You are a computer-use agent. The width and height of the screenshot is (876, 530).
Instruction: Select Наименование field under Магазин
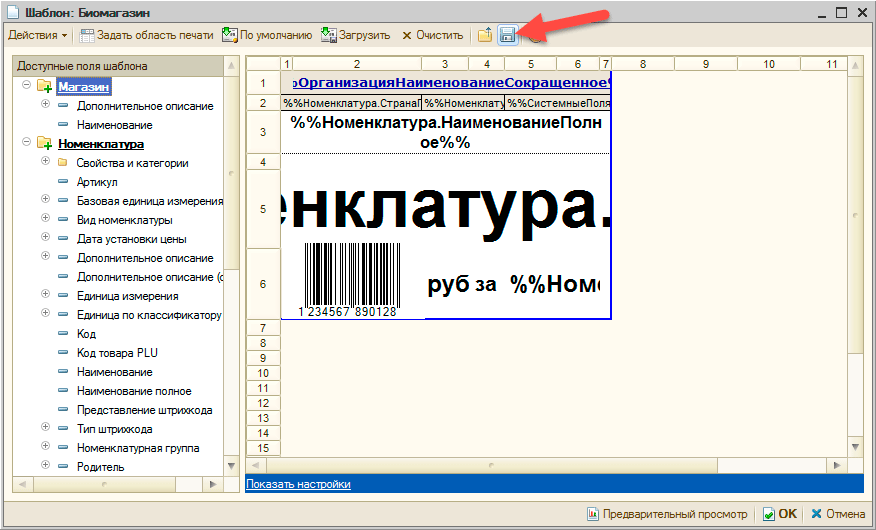click(x=115, y=125)
